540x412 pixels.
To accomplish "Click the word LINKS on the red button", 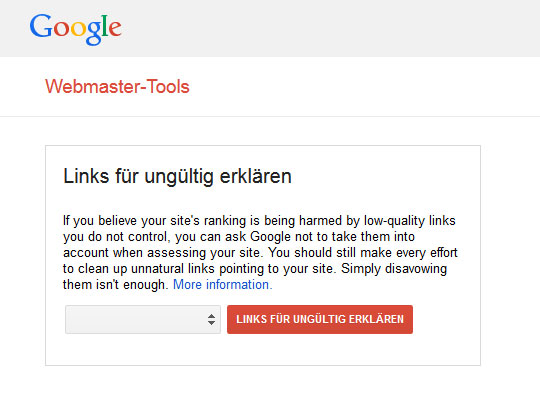I will 251,319.
